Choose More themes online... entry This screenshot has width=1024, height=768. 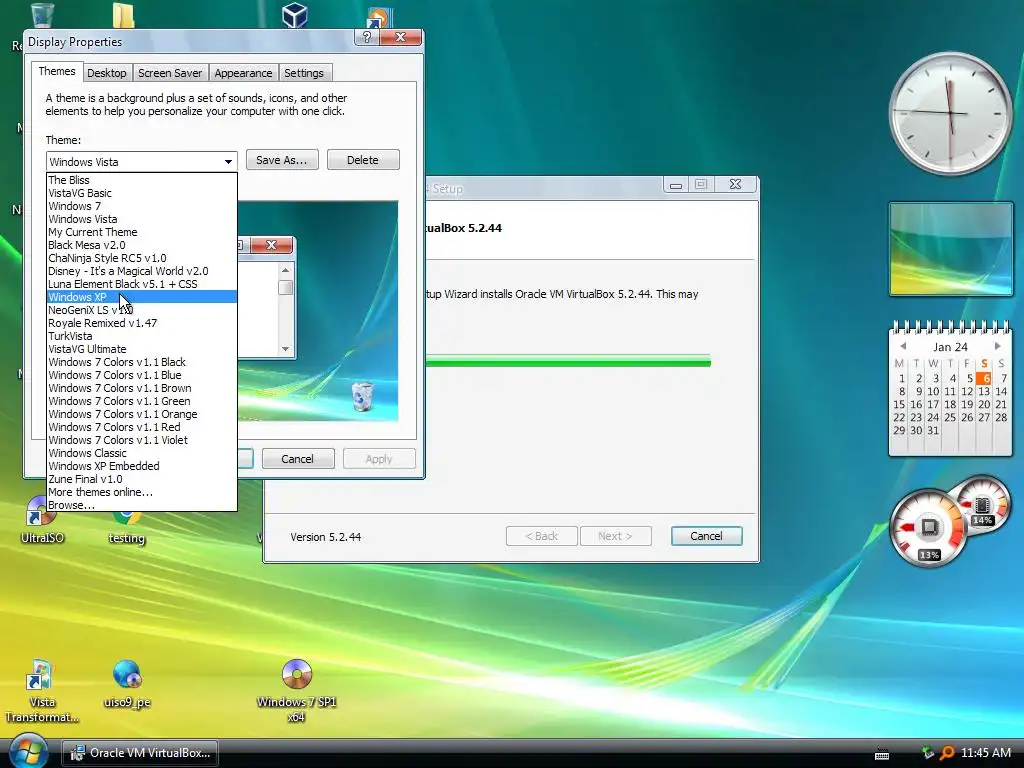coord(142,492)
